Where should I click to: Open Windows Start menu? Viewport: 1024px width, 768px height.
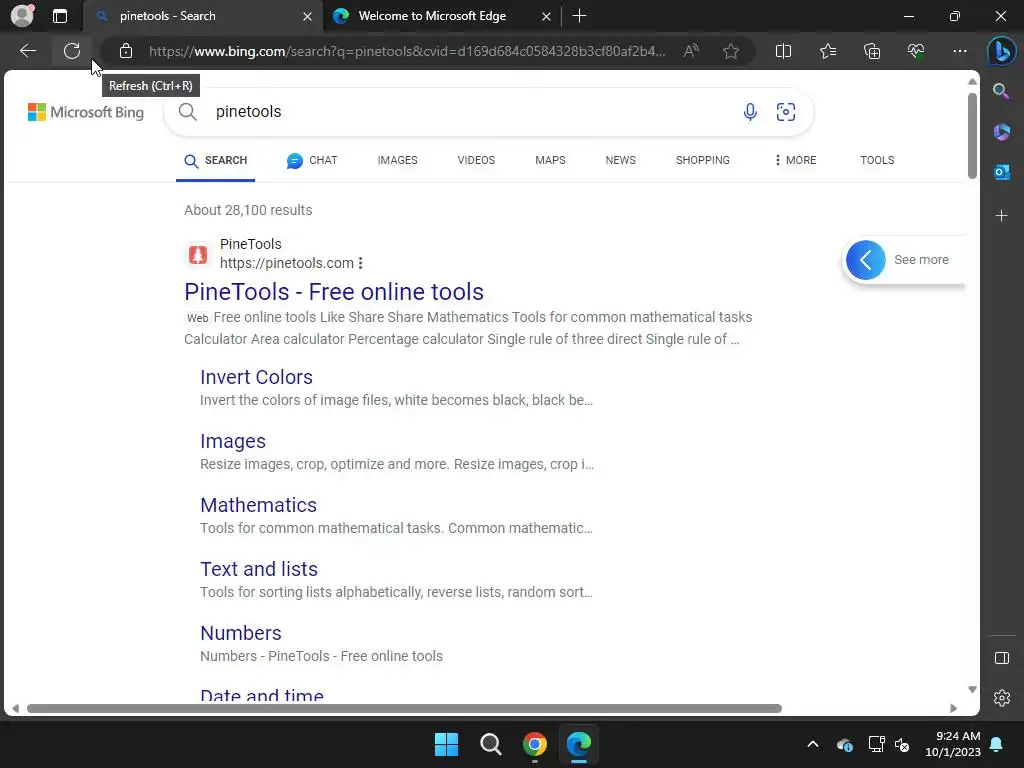[447, 744]
